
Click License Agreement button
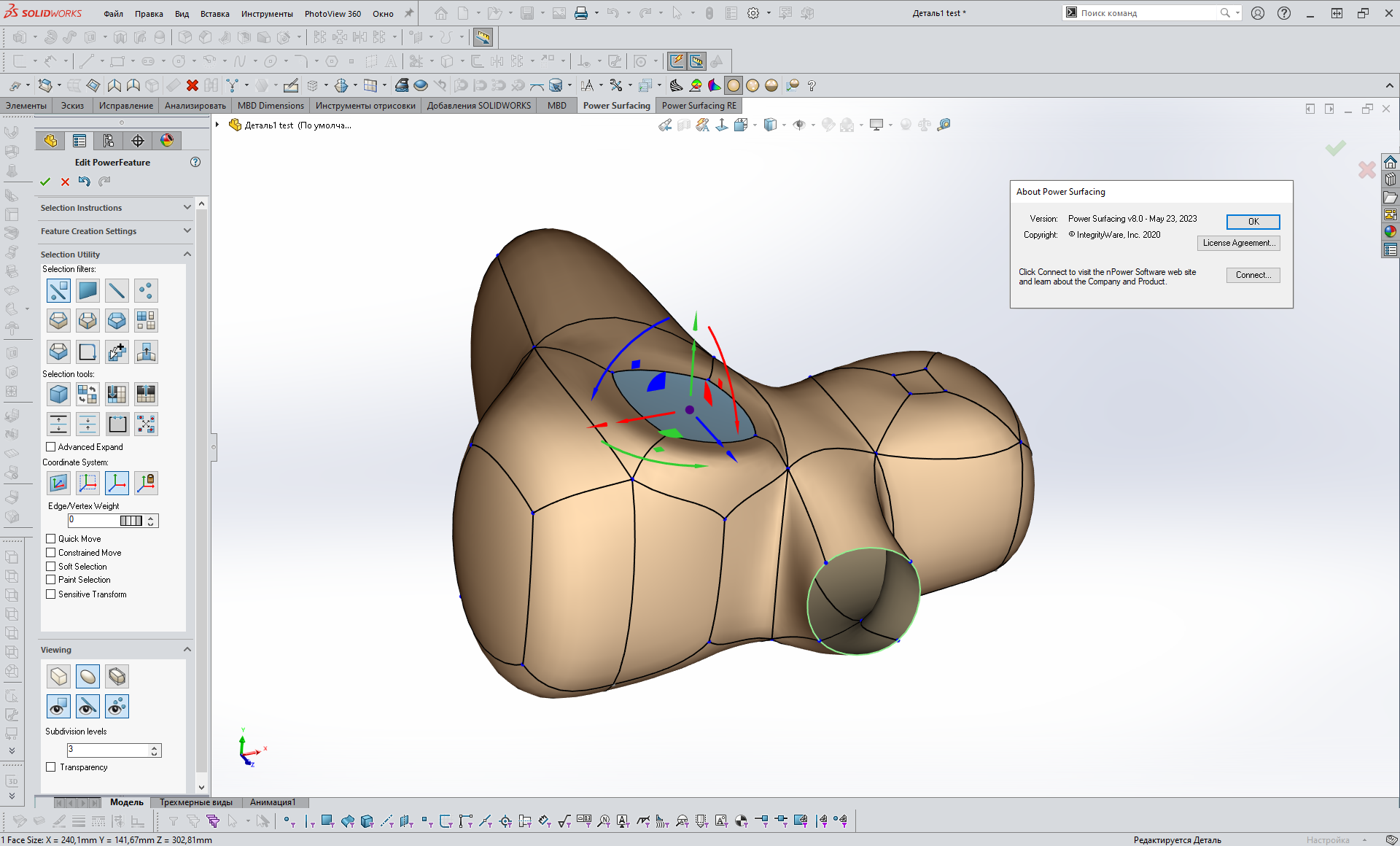point(1238,243)
